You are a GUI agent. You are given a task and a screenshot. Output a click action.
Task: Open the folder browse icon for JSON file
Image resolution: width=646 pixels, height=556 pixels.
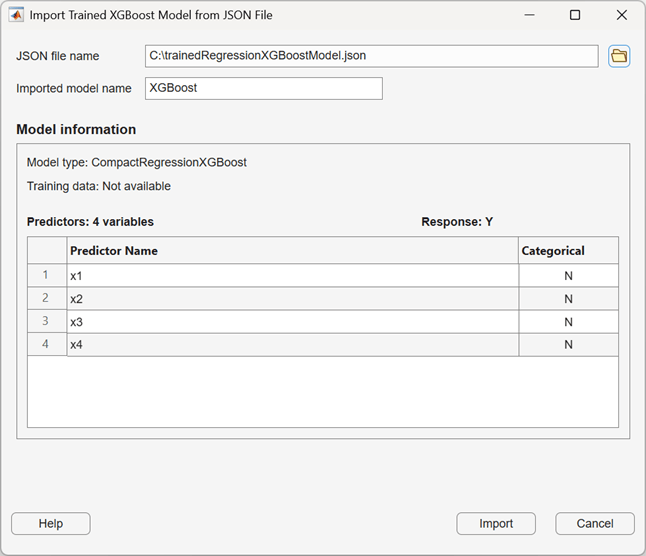pos(619,56)
